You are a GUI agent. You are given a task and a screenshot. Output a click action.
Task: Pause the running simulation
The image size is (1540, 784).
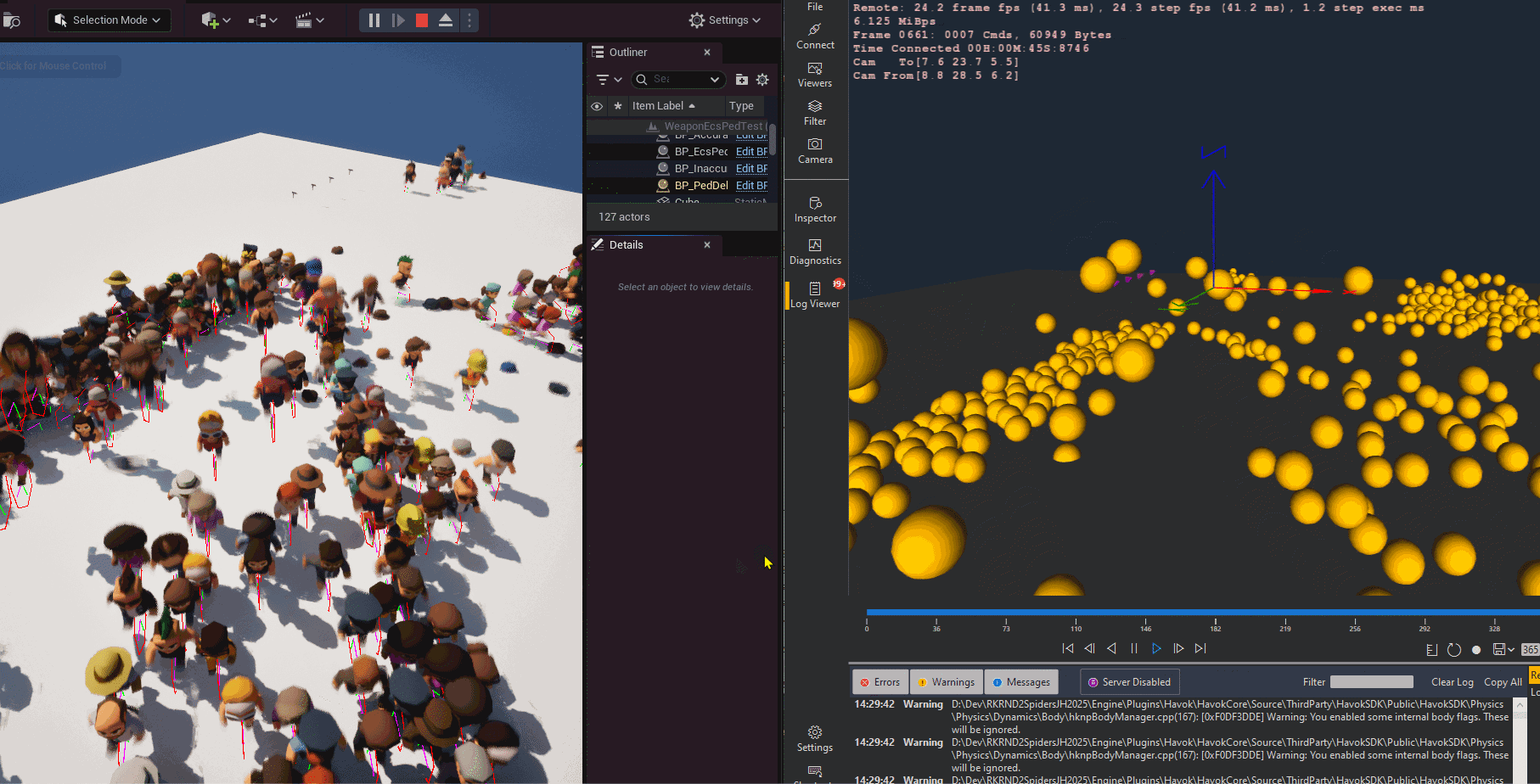click(x=374, y=20)
